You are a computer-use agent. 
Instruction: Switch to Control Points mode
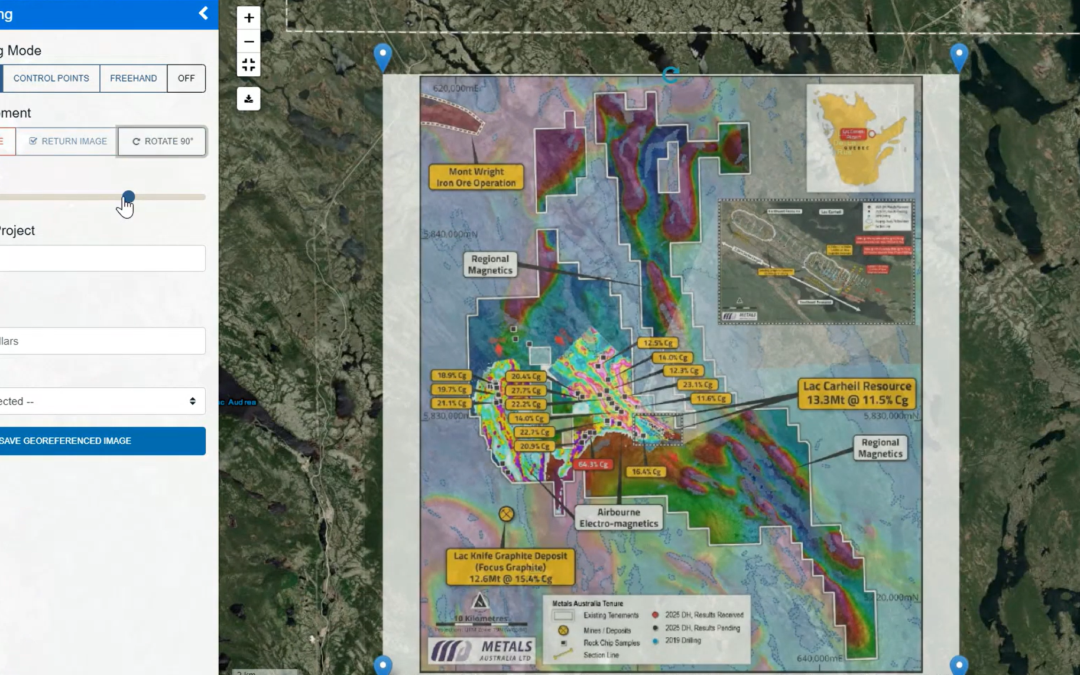click(51, 78)
